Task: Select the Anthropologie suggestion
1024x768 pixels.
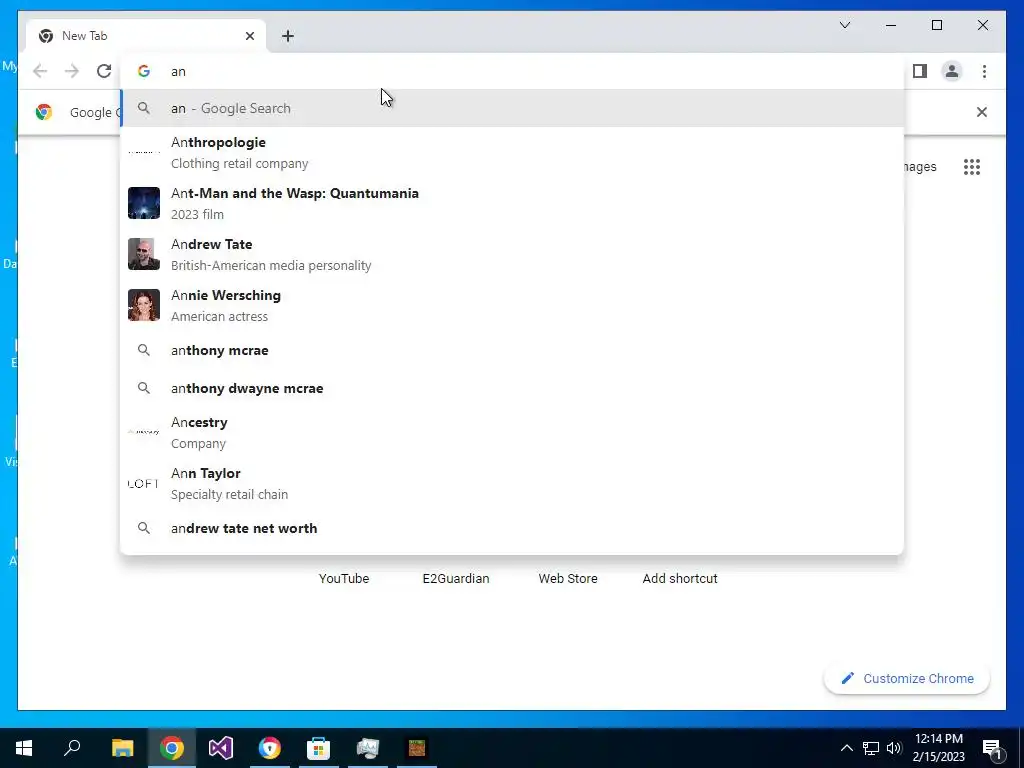Action: (512, 153)
